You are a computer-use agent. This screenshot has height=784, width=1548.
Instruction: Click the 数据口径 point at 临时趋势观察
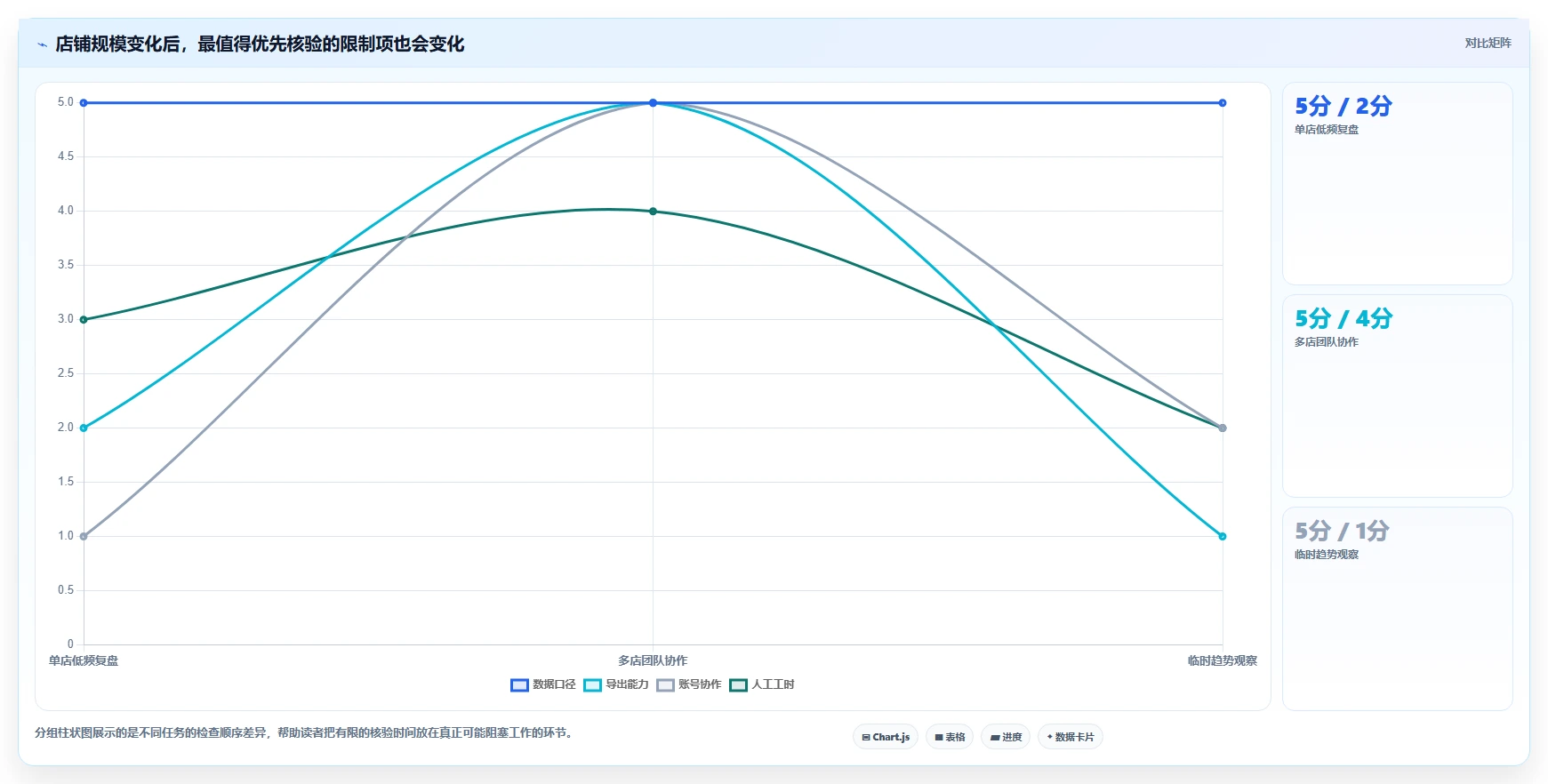point(1223,103)
